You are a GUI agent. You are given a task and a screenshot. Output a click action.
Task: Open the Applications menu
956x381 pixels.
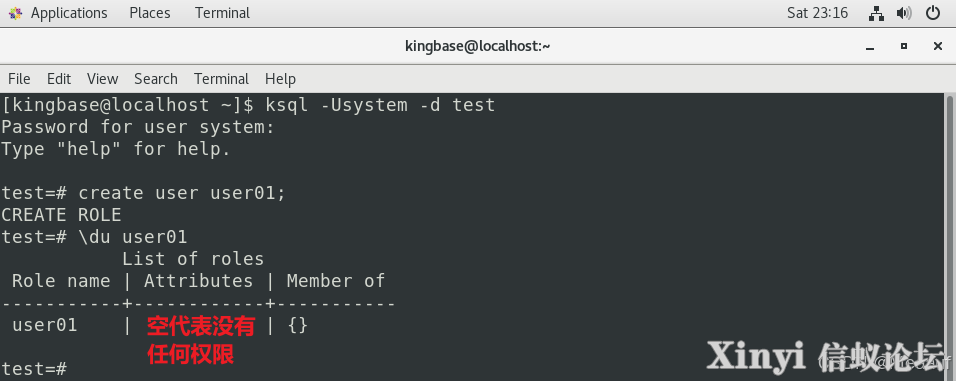(69, 13)
